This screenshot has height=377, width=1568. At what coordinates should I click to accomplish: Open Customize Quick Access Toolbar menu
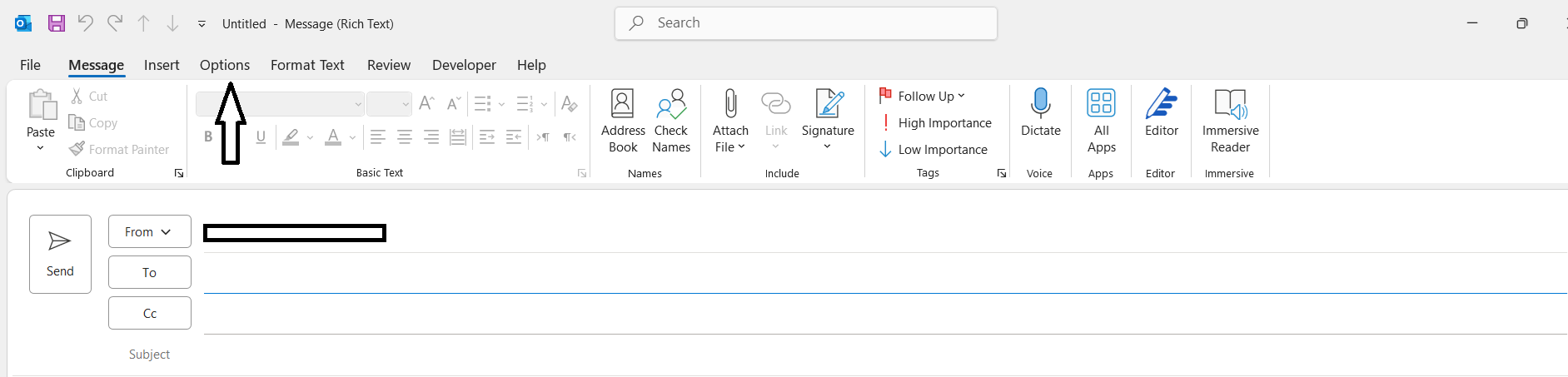(x=202, y=24)
